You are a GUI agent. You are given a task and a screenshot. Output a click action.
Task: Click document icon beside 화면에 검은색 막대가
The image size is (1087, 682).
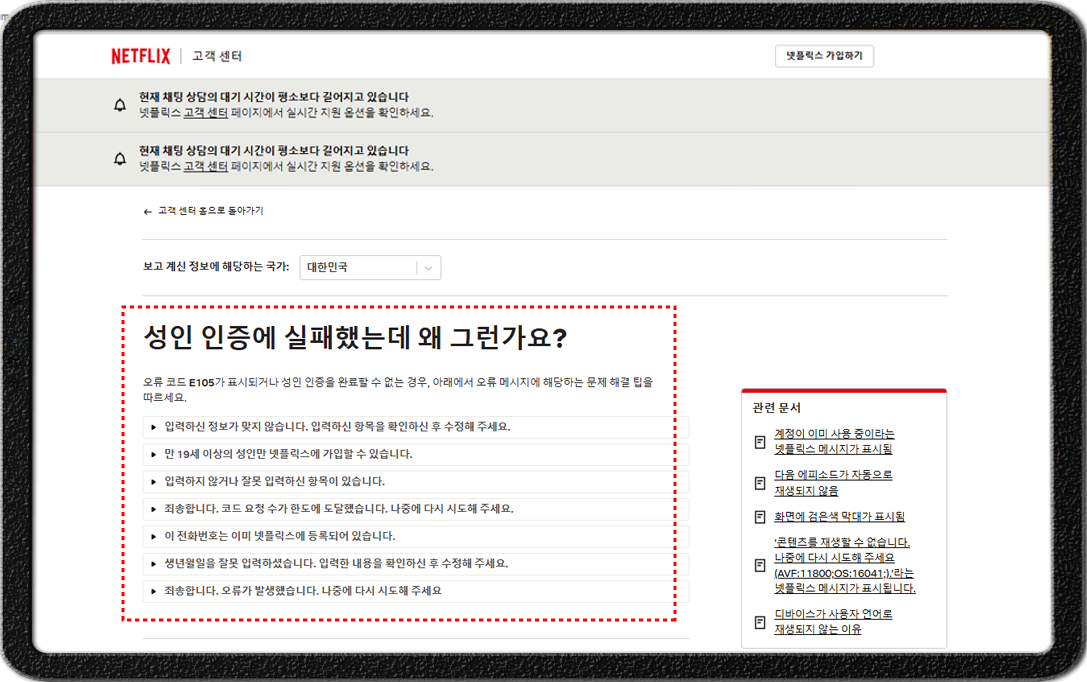coord(760,517)
